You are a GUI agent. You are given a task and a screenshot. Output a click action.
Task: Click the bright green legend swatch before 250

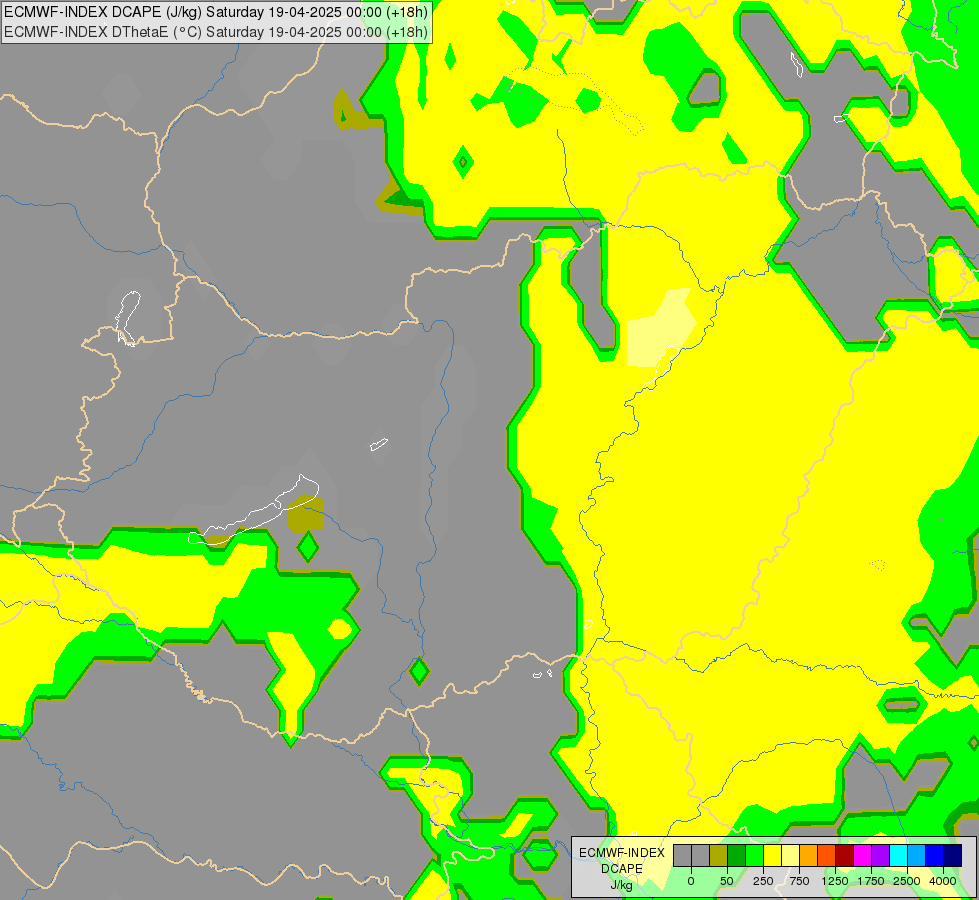[x=754, y=855]
